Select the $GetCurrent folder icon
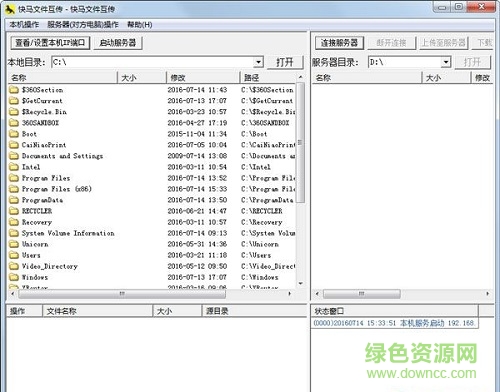The height and width of the screenshot is (392, 500). [14, 101]
